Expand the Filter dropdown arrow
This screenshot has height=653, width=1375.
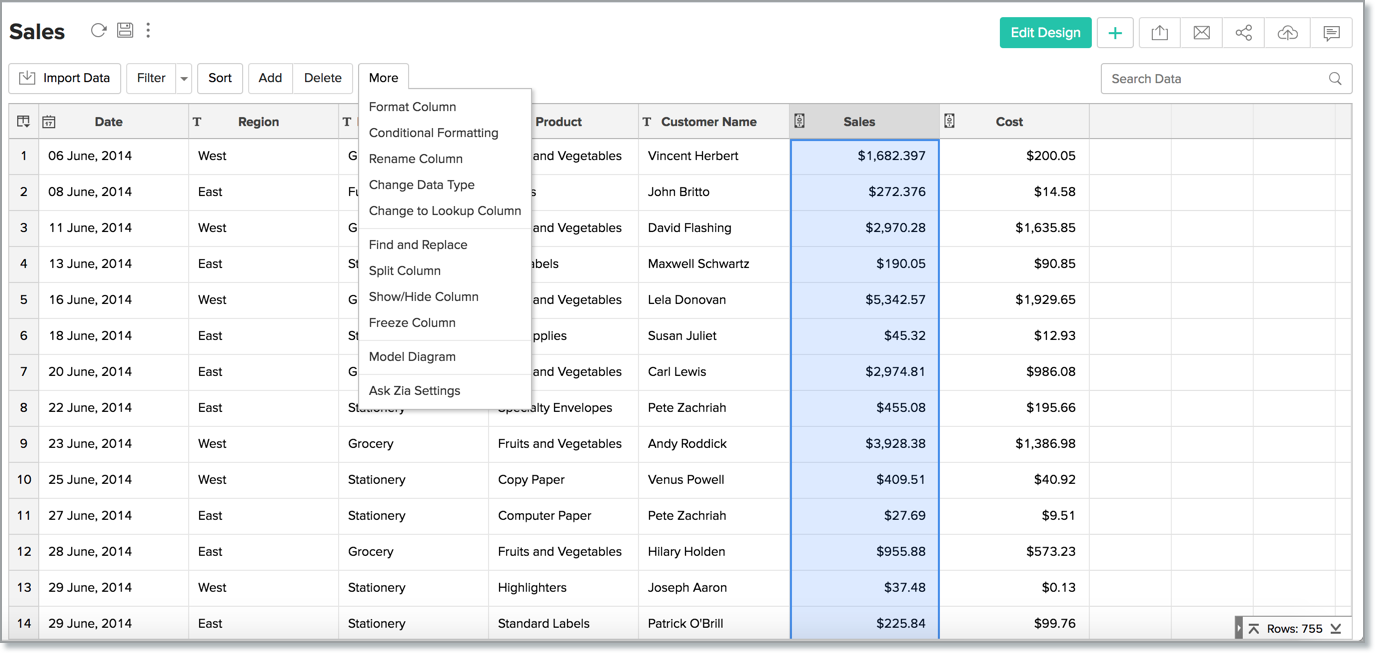(183, 78)
